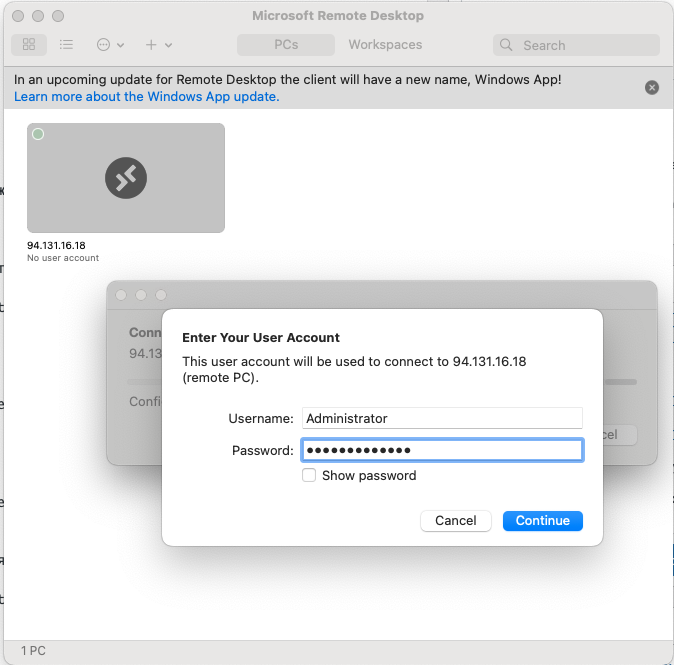The width and height of the screenshot is (674, 665).
Task: Click the Enter Your User Account heading
Action: coord(261,338)
